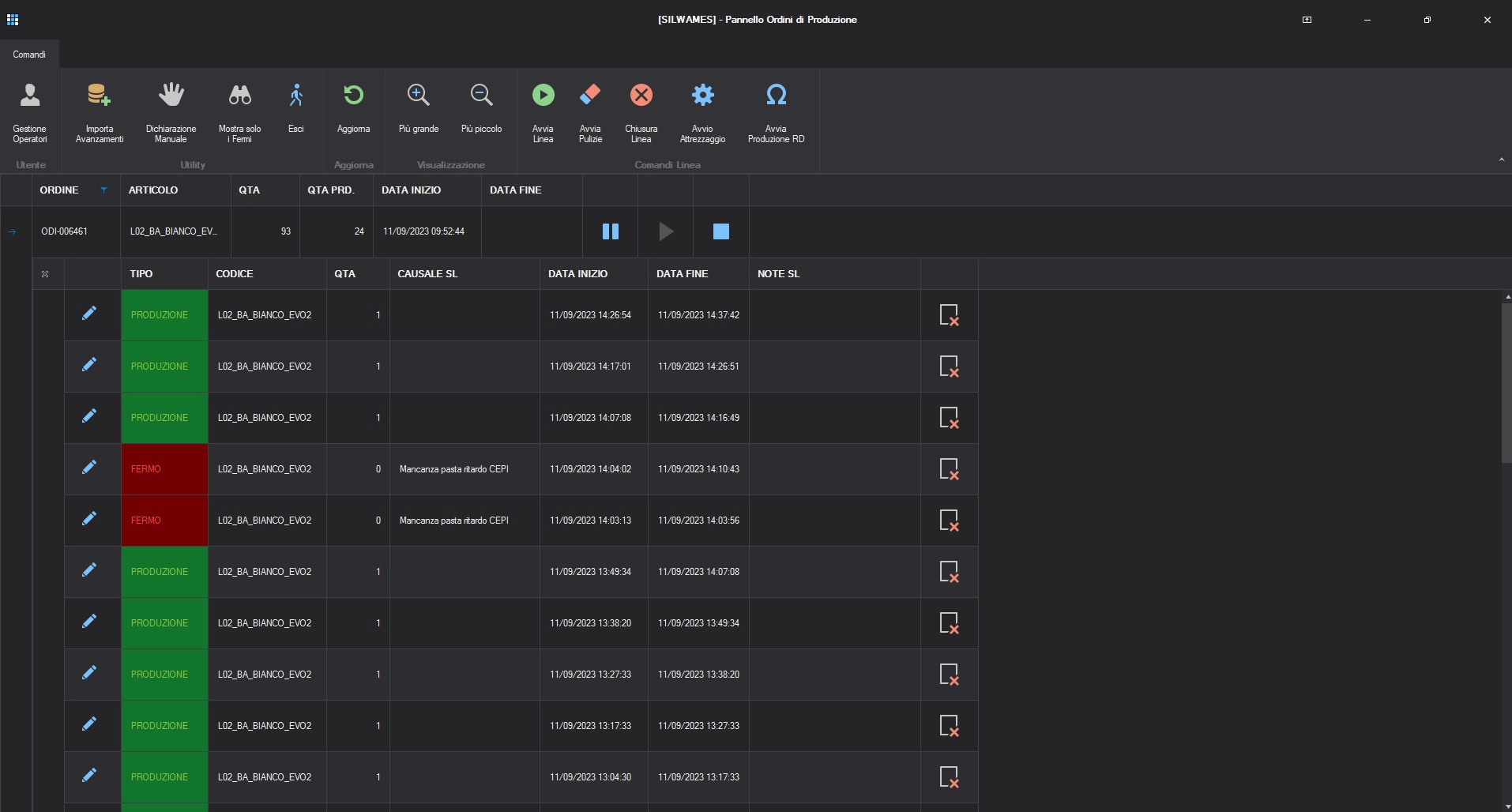Close the line via Chiusura Linea
This screenshot has width=1512, height=812.
(641, 95)
